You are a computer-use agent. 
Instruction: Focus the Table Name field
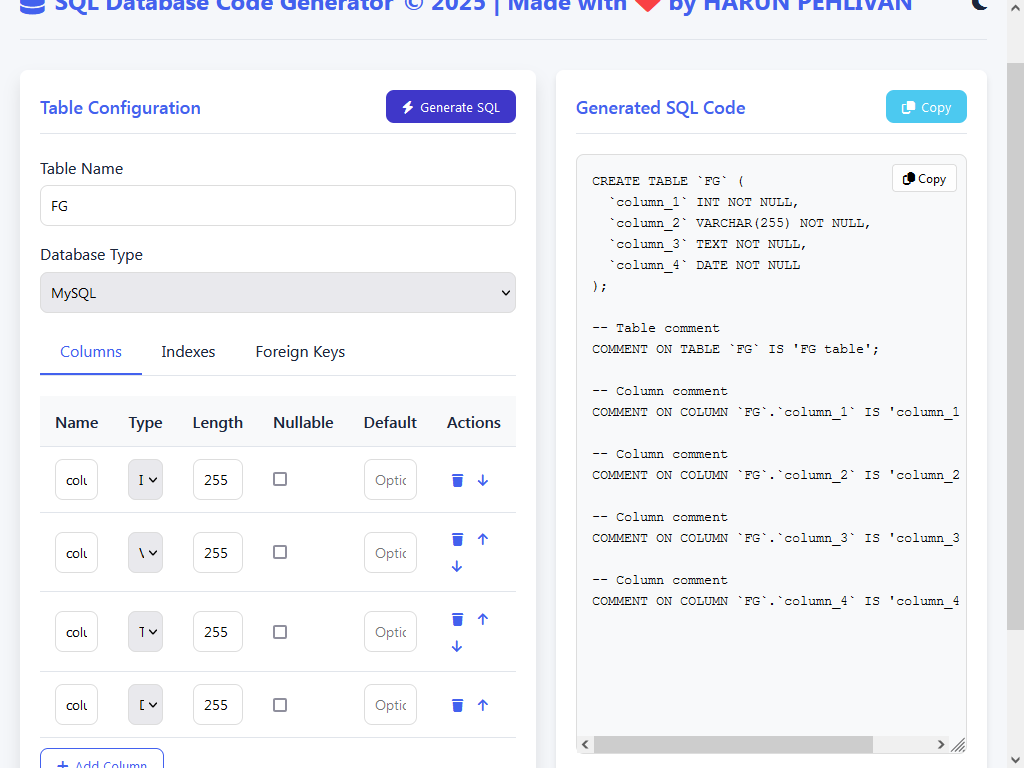pos(278,206)
